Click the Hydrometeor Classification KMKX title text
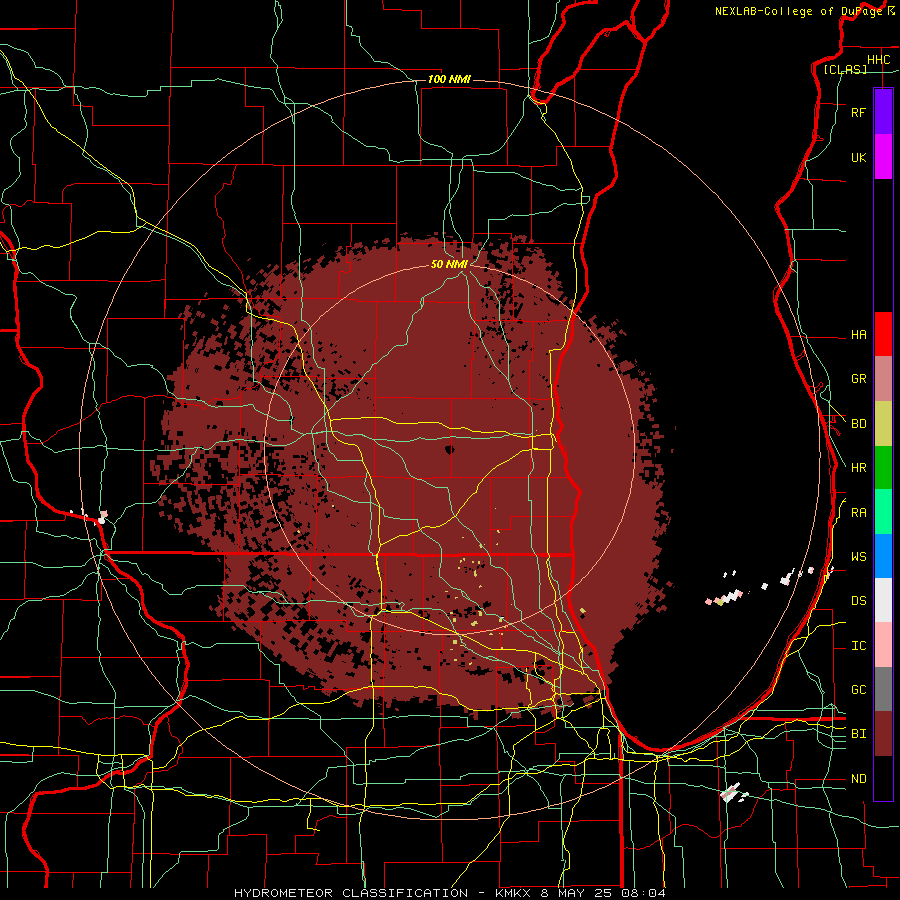 [449, 893]
